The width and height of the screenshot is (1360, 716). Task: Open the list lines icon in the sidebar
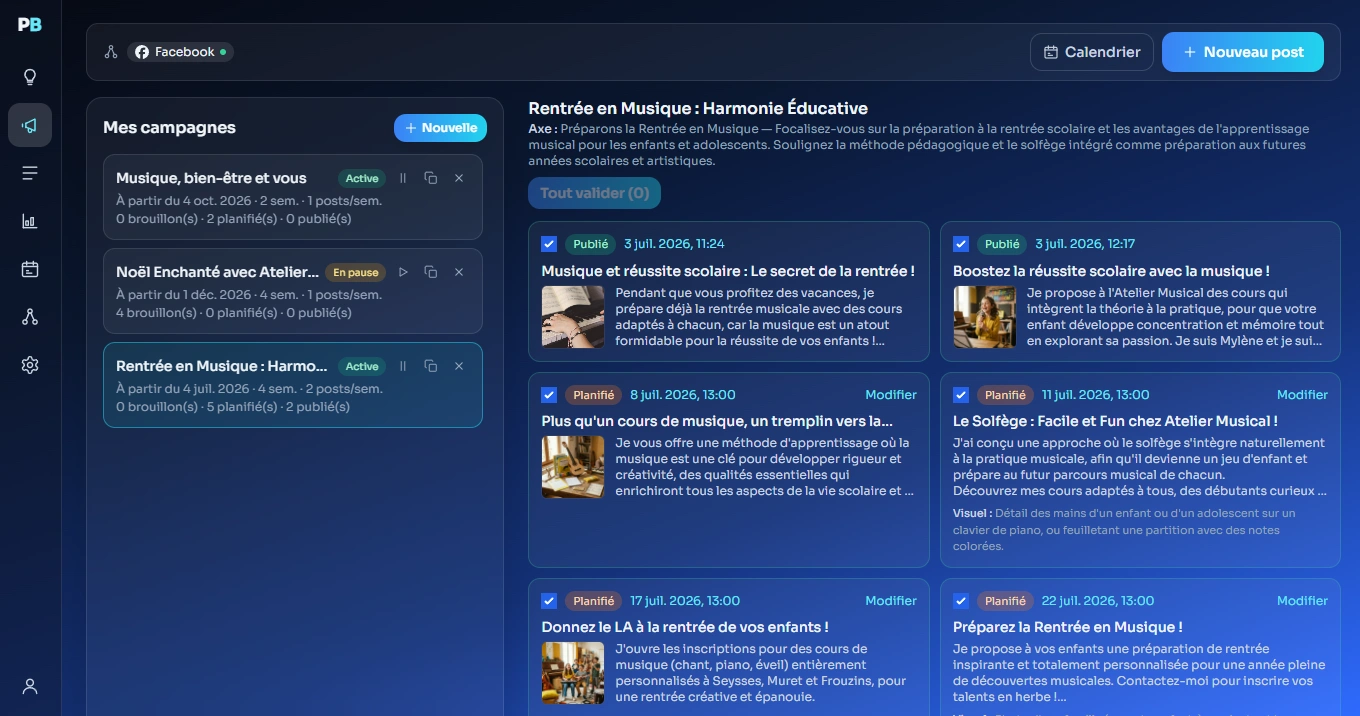30,173
